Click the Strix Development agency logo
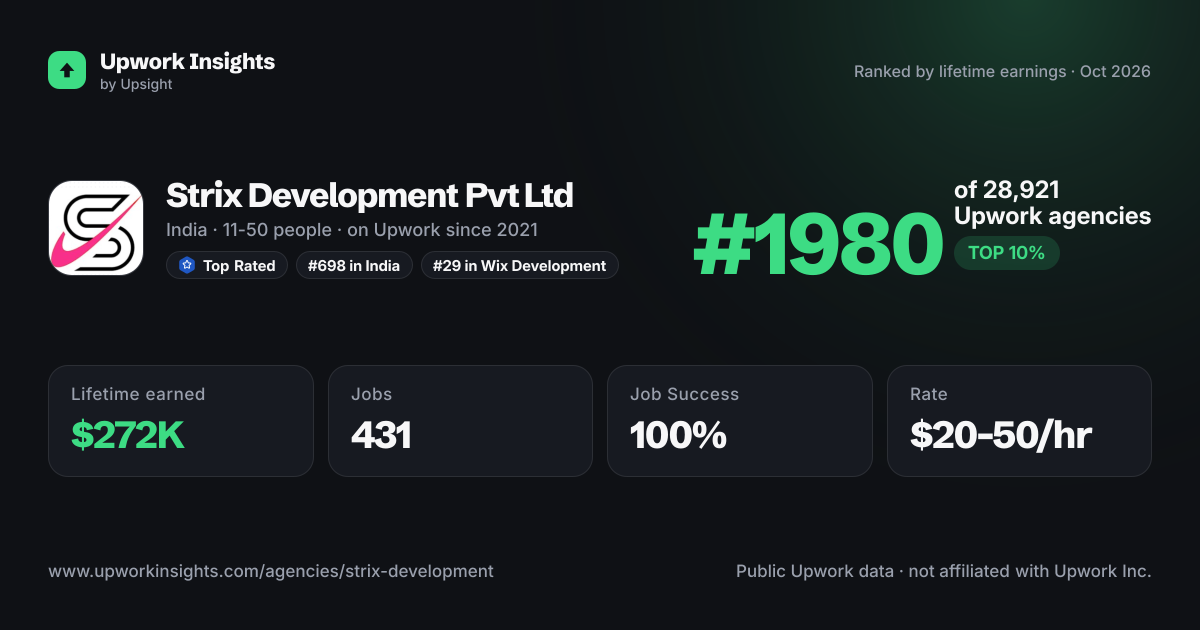 point(96,228)
